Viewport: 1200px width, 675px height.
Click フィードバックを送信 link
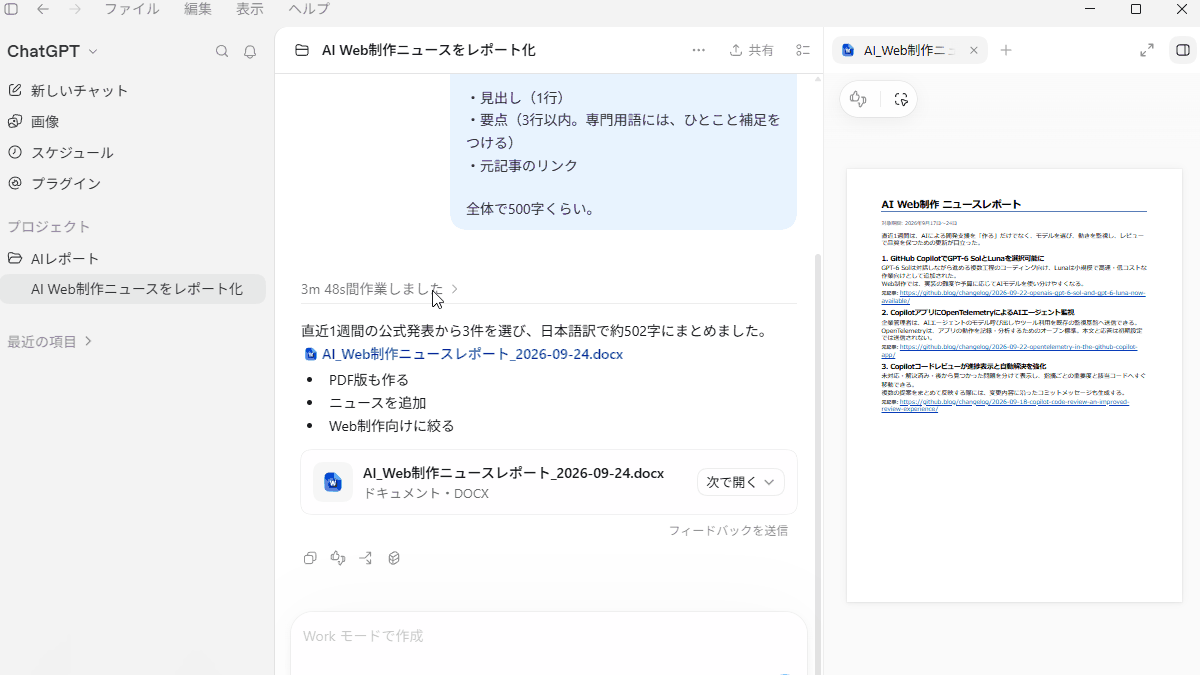tap(728, 530)
